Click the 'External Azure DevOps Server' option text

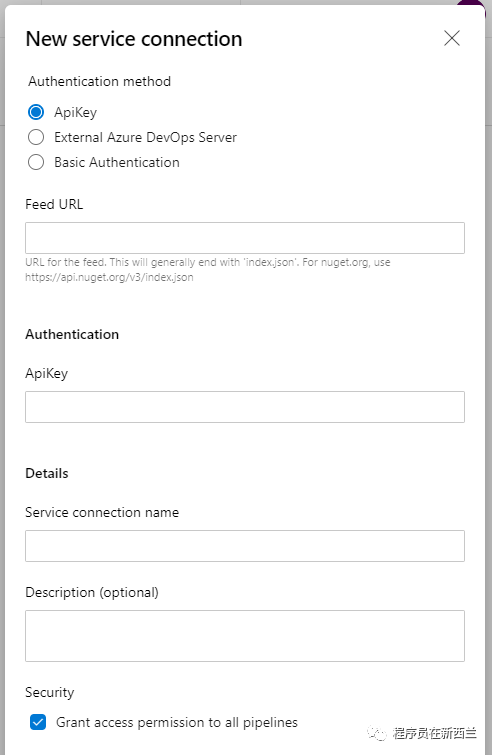click(145, 137)
